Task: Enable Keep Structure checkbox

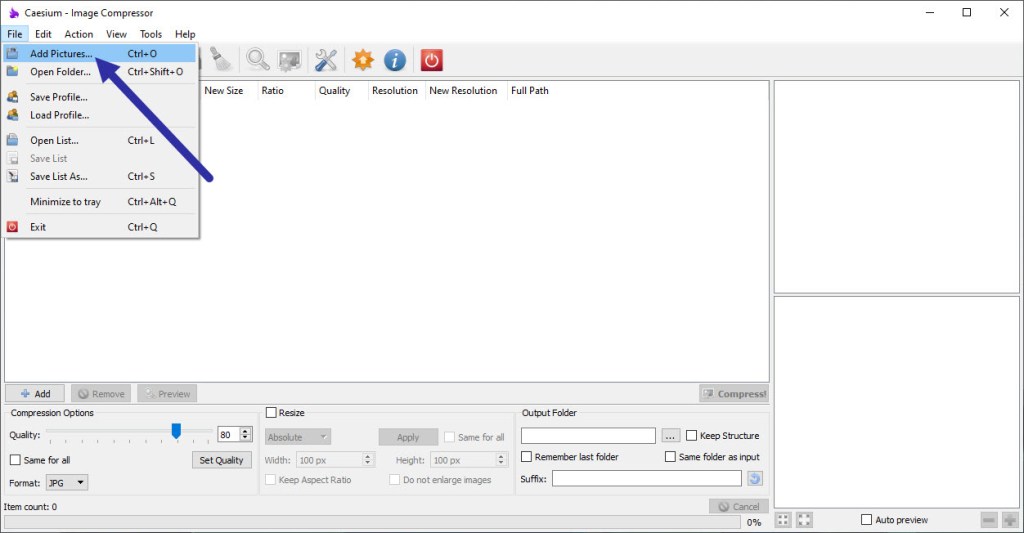Action: (692, 435)
